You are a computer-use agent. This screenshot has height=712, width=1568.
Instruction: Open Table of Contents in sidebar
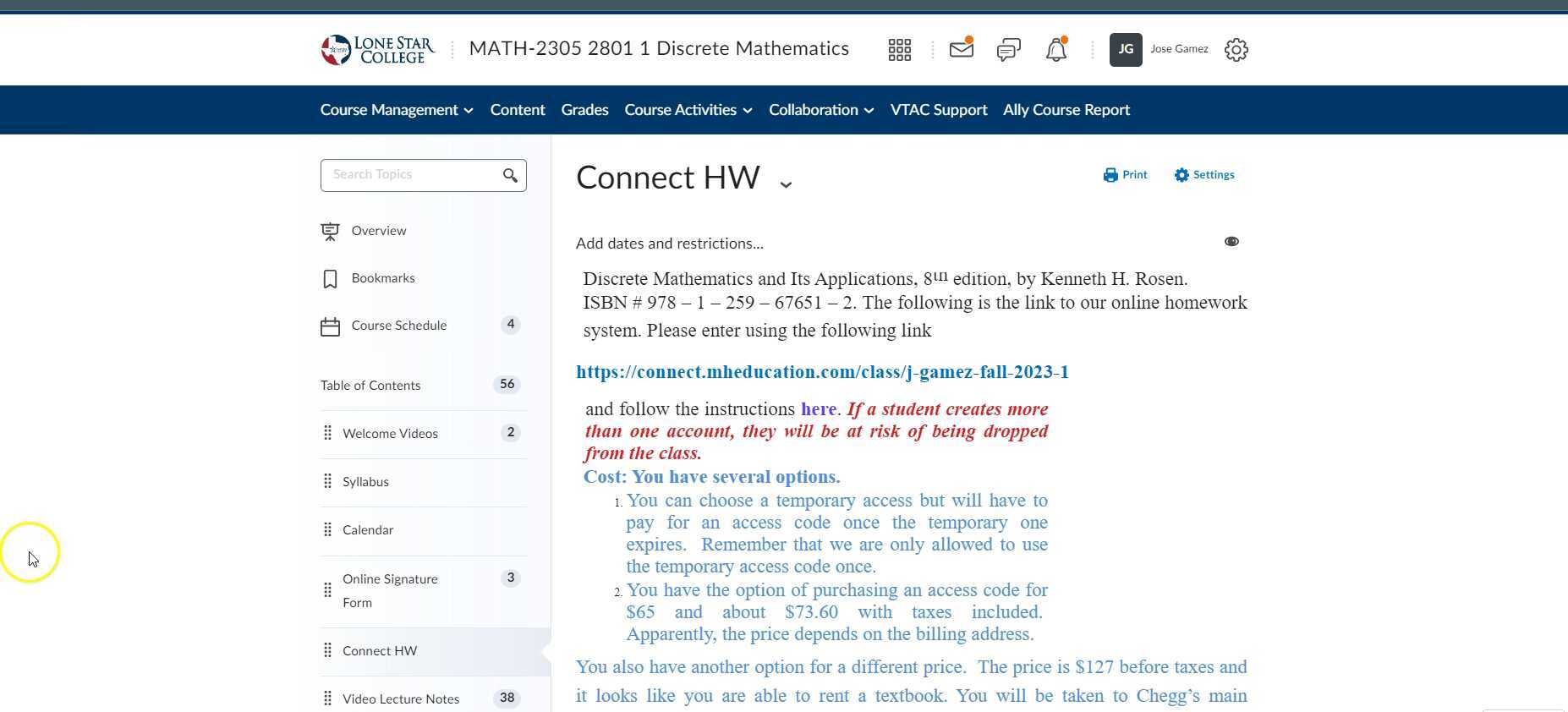pyautogui.click(x=370, y=386)
